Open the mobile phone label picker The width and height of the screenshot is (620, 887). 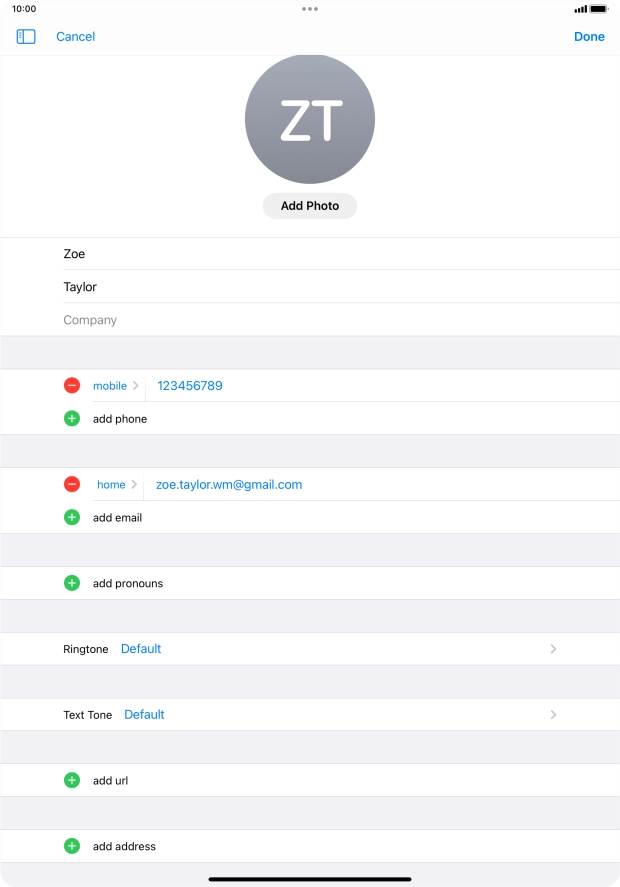point(115,386)
